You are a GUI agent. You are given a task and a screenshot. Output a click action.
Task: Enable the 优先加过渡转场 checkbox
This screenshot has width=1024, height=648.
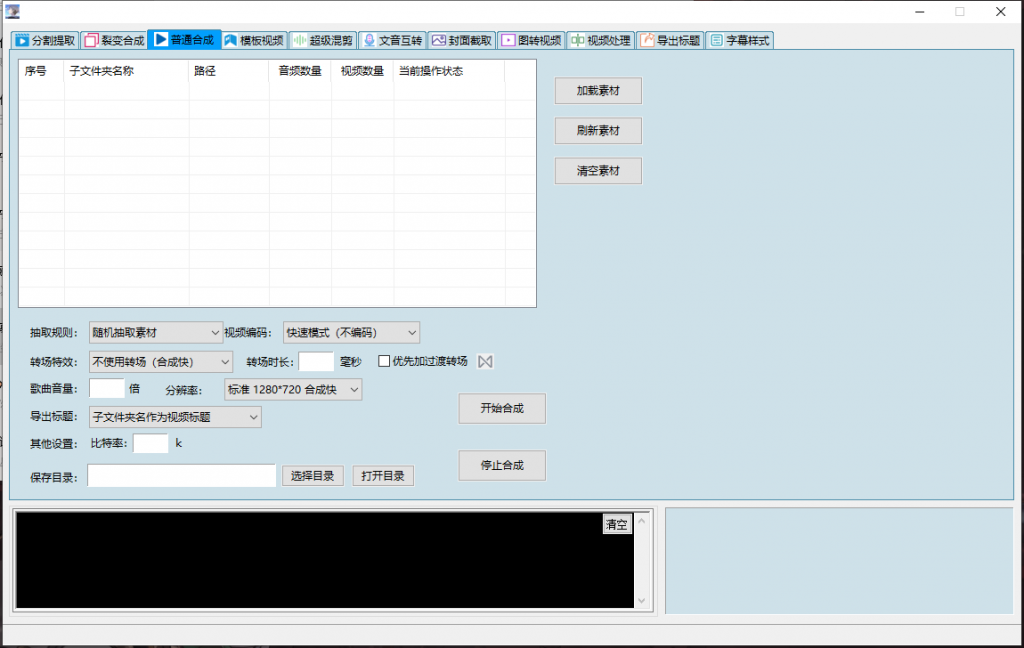pyautogui.click(x=384, y=362)
